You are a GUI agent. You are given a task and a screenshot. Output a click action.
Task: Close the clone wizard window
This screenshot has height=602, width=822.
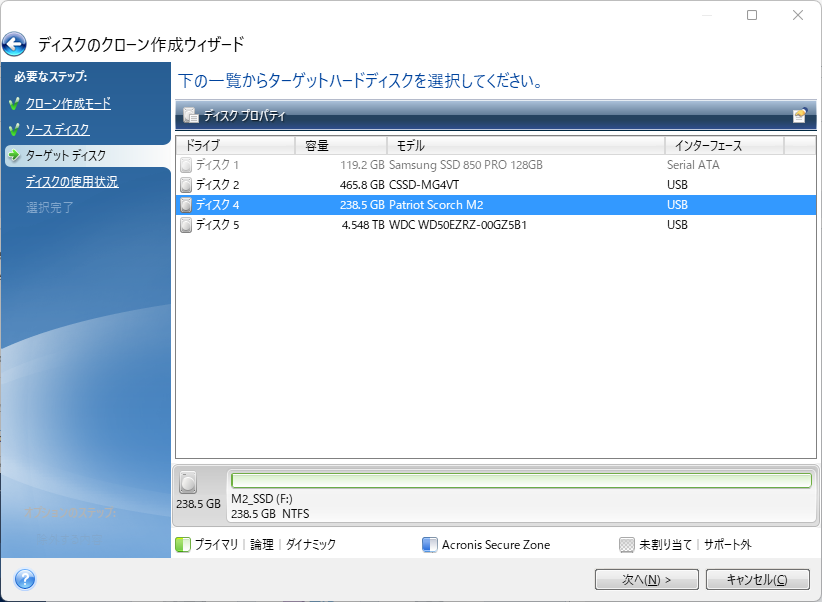coord(798,15)
